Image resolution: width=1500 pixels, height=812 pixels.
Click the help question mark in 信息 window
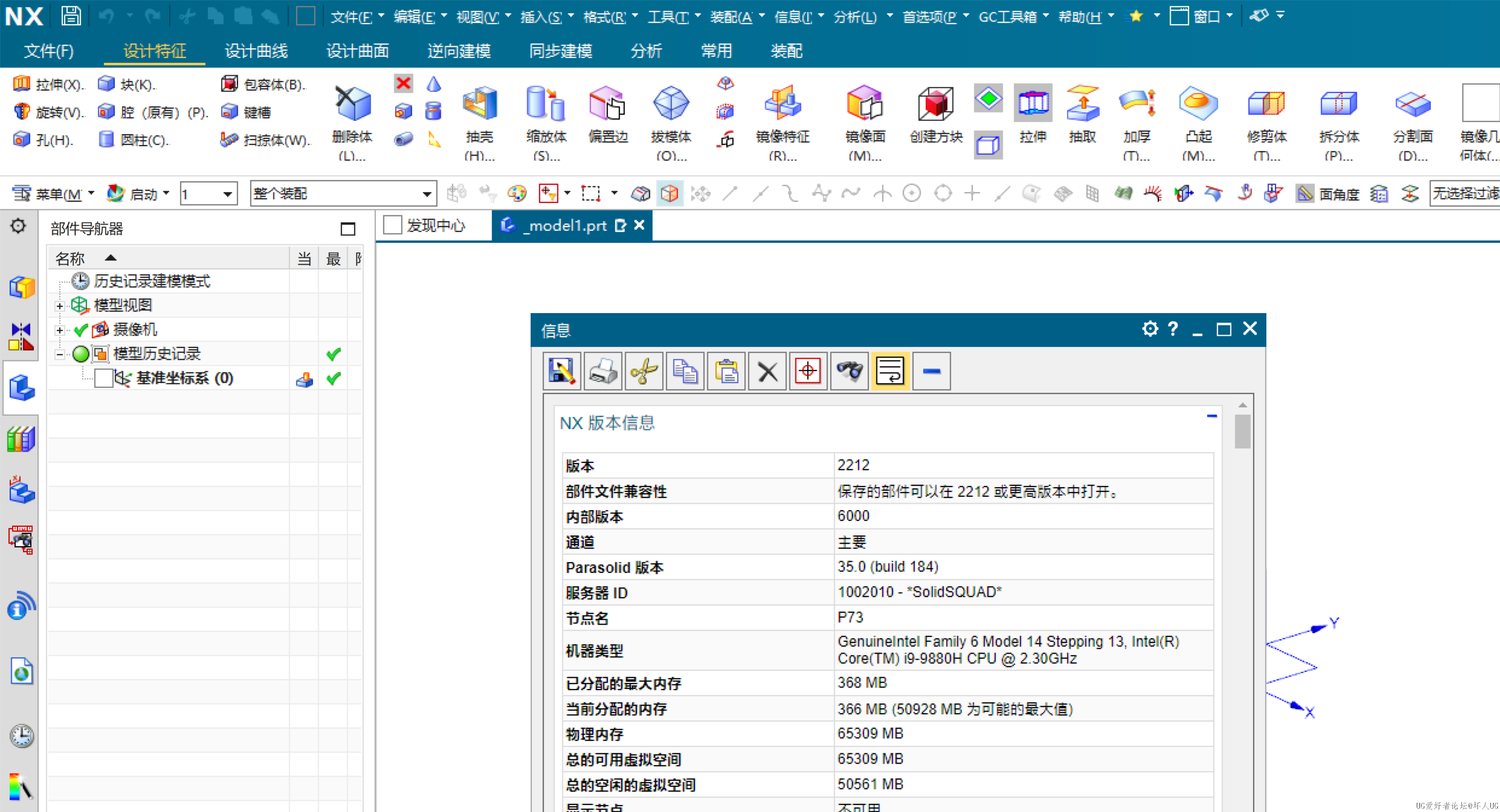[1173, 329]
